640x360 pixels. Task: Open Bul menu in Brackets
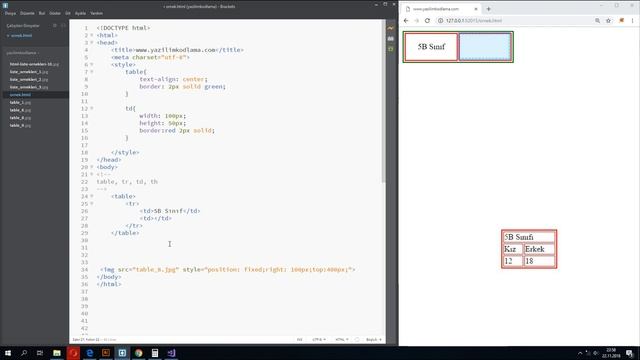pyautogui.click(x=42, y=13)
